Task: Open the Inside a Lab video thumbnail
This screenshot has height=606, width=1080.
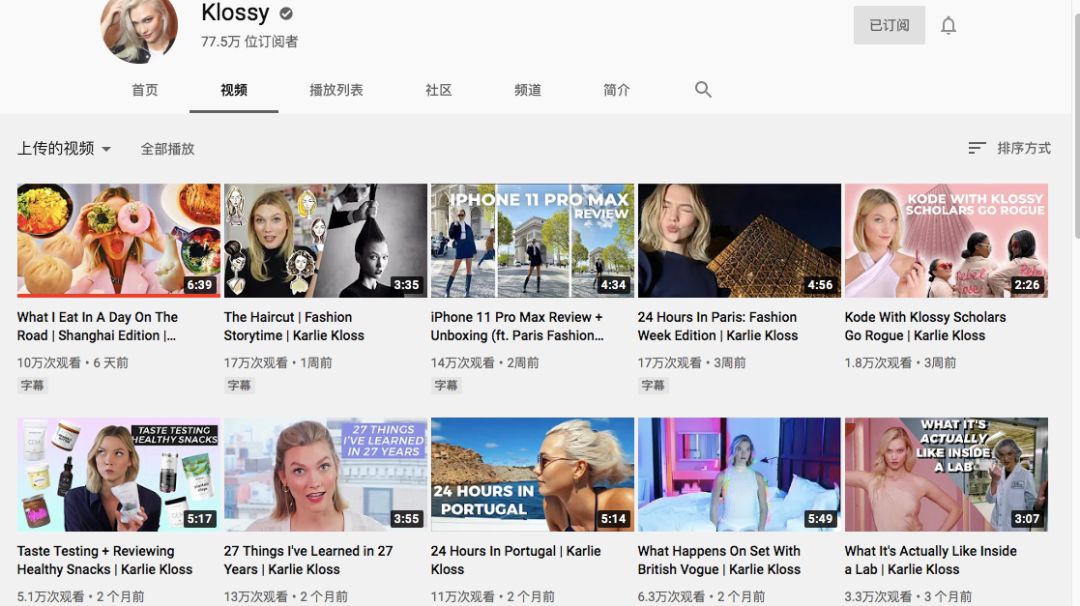Action: pos(946,474)
